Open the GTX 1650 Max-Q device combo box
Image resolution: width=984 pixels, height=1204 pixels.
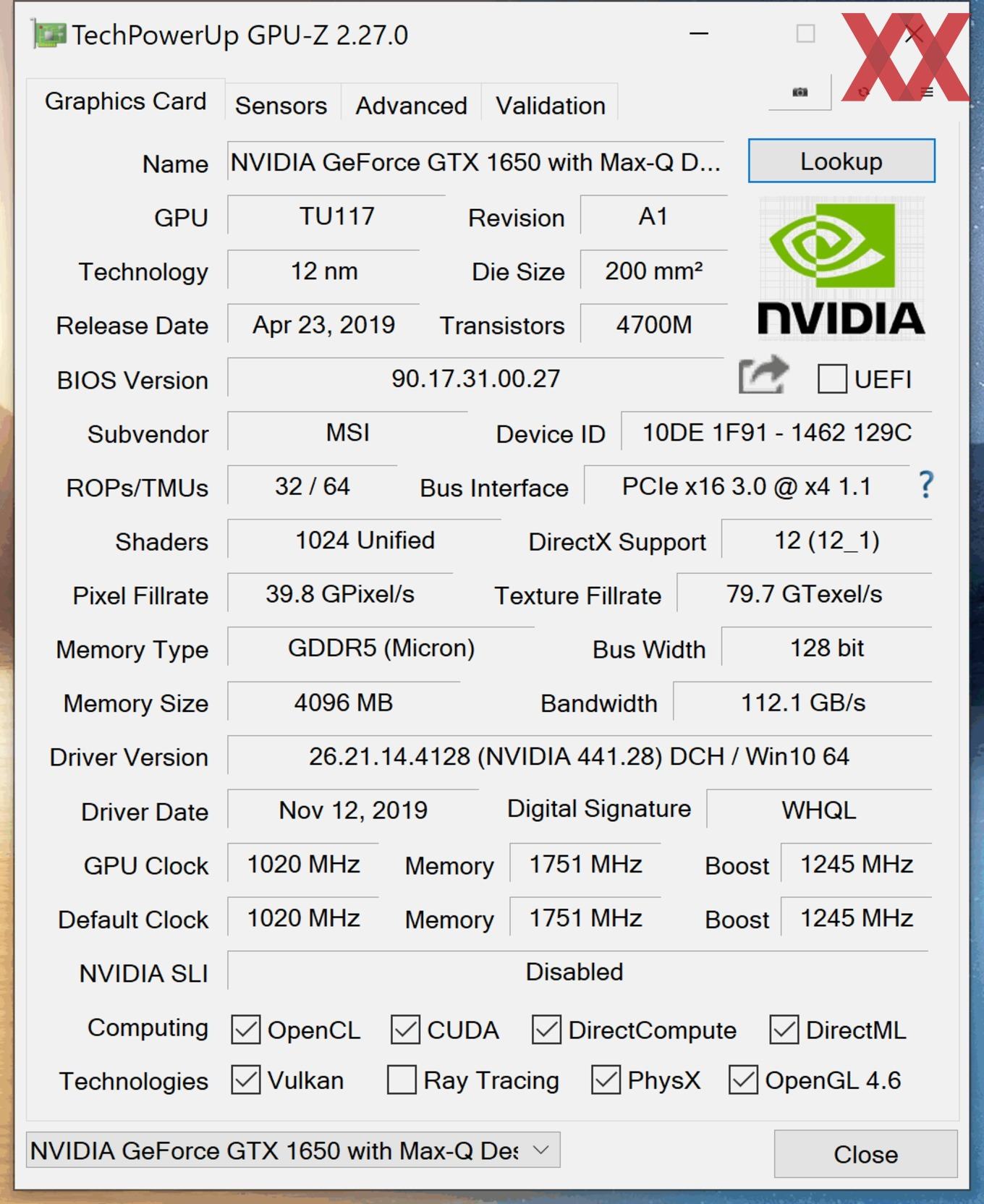pos(293,1150)
